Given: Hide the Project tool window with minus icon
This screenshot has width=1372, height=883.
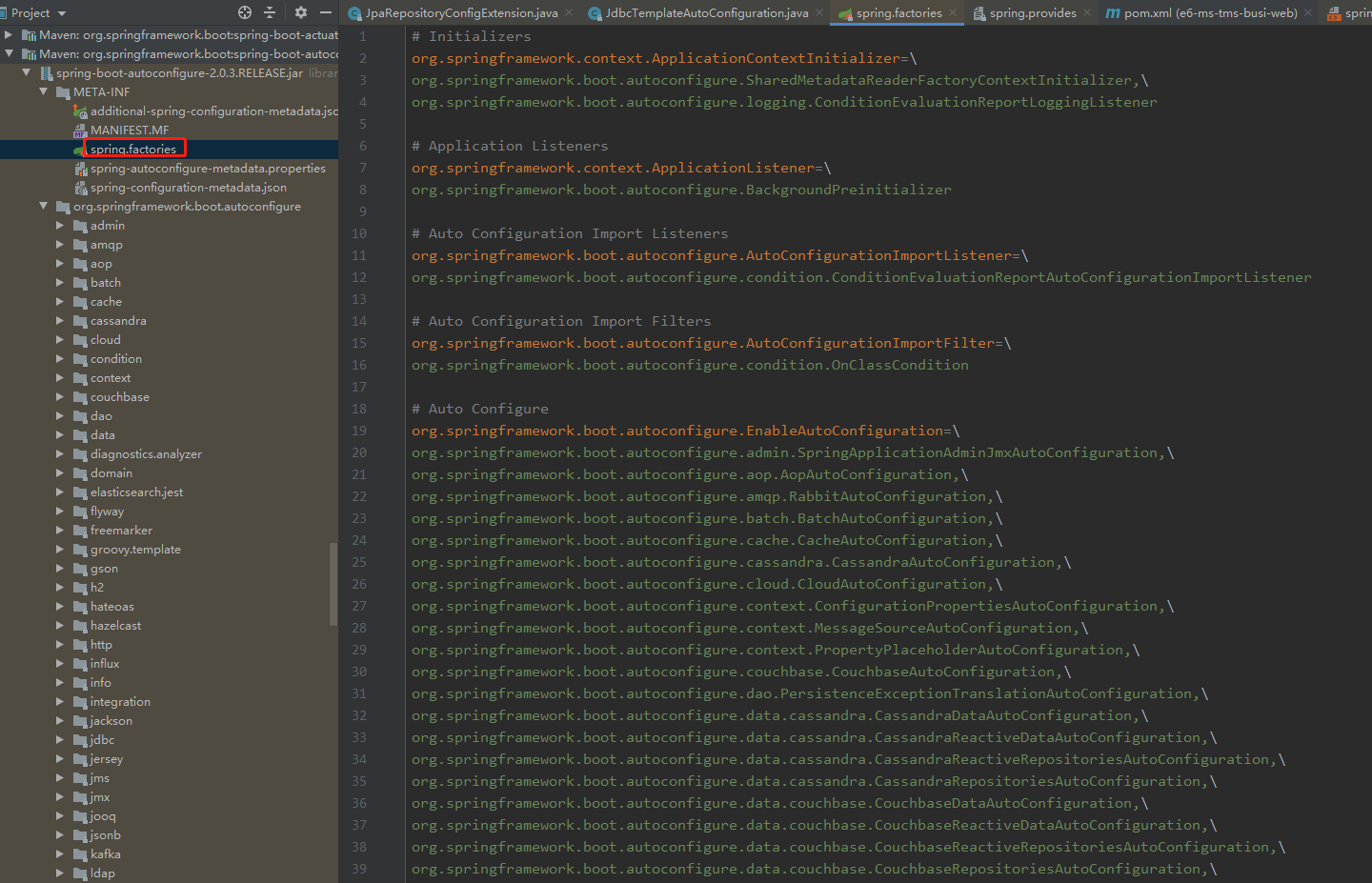Looking at the screenshot, I should click(x=326, y=12).
